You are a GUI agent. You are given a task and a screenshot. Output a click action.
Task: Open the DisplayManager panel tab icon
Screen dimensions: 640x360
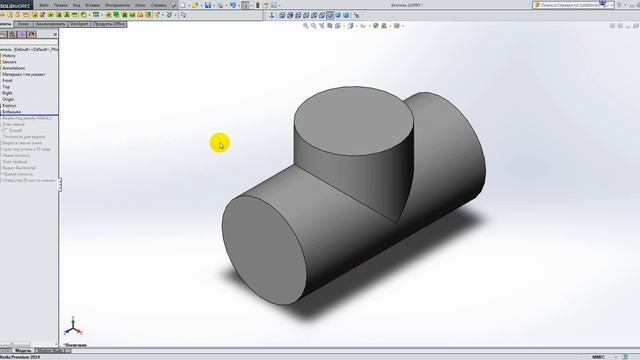tap(32, 35)
